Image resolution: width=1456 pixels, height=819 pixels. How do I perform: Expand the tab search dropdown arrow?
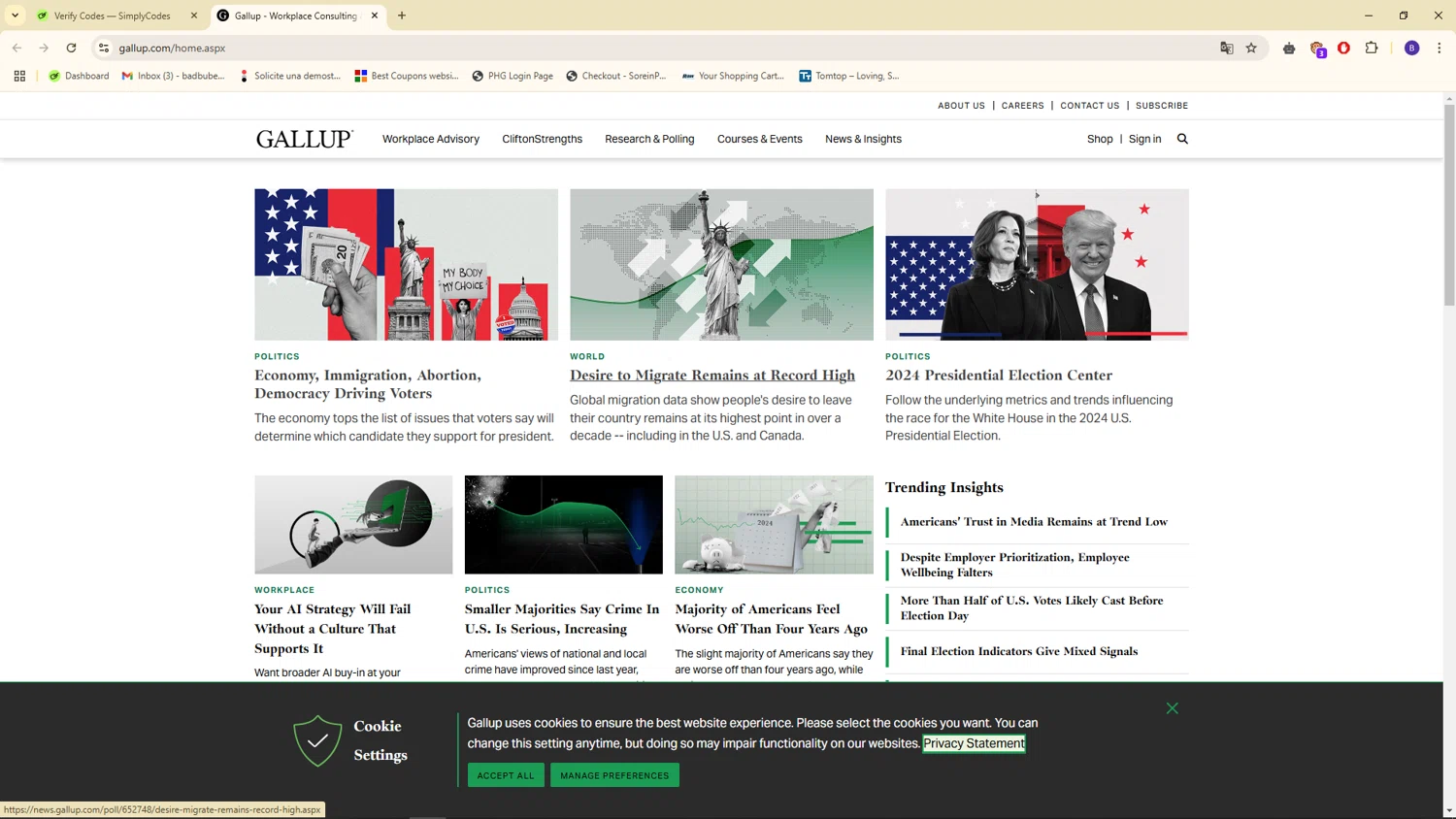(16, 16)
